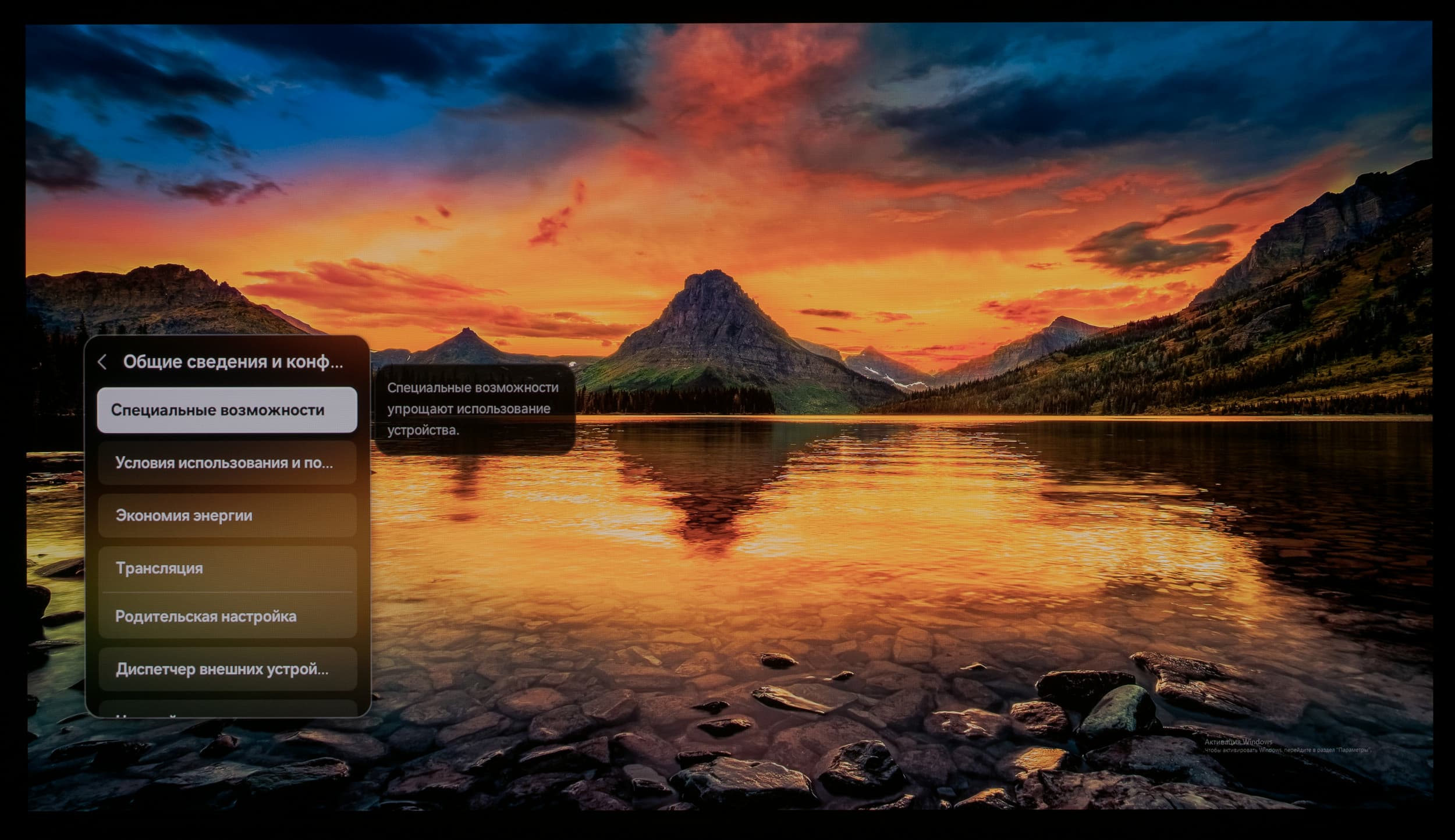Click the Windows activation hint mentioning Параметры

[1287, 750]
